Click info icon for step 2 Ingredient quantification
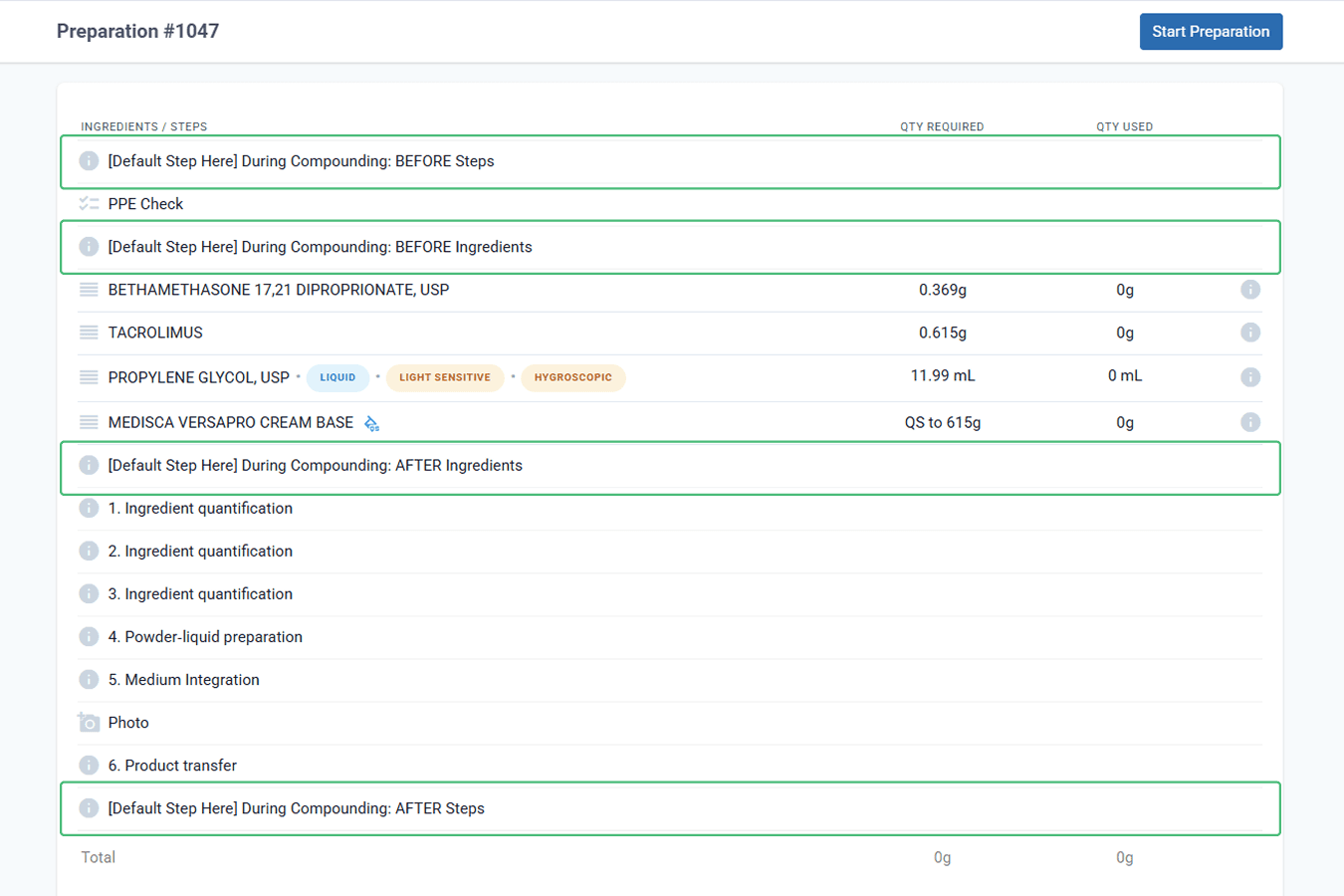The width and height of the screenshot is (1344, 896). pyautogui.click(x=89, y=551)
